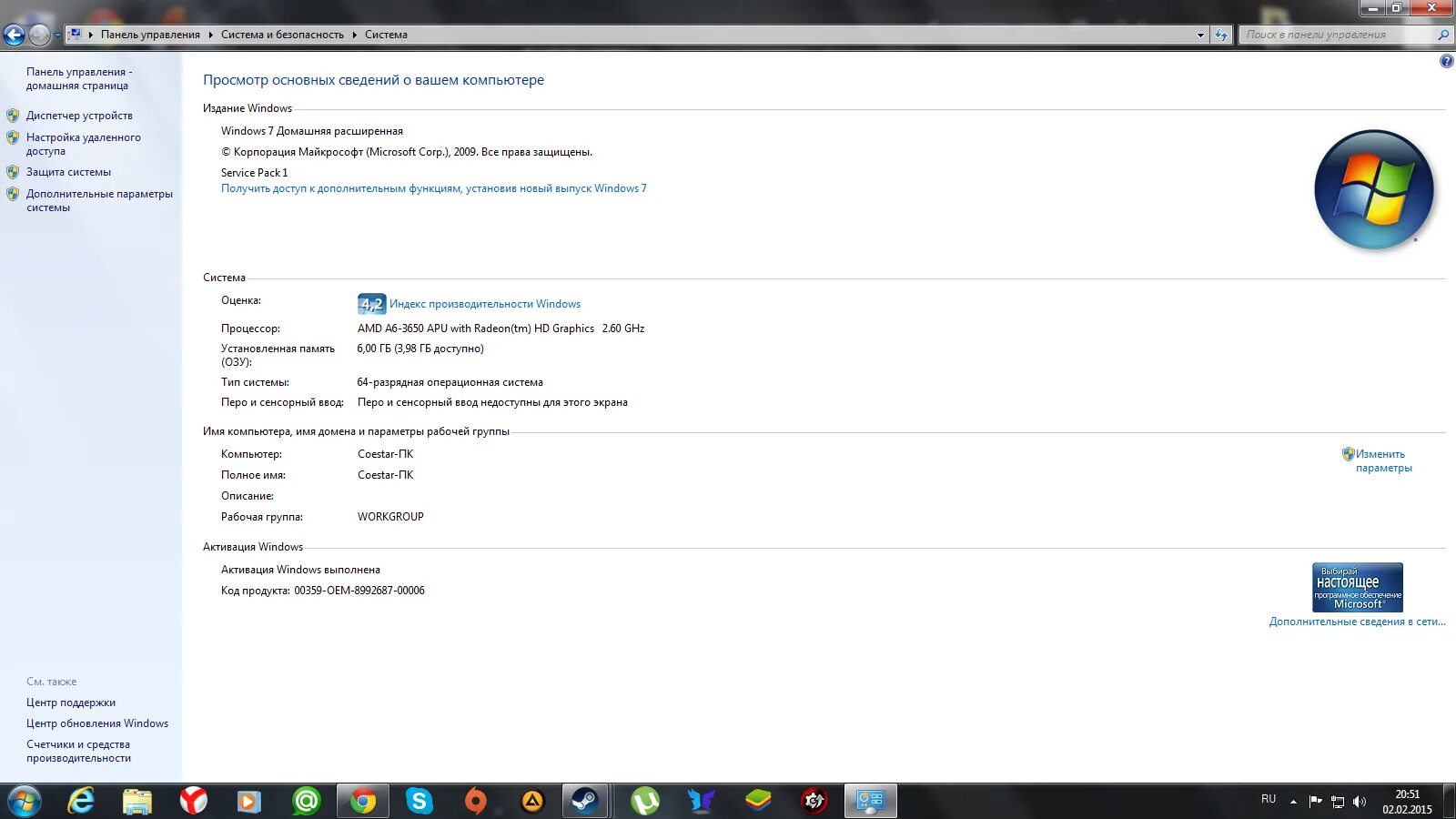Switch to Steam in taskbar
This screenshot has width=1456, height=819.
[x=584, y=801]
